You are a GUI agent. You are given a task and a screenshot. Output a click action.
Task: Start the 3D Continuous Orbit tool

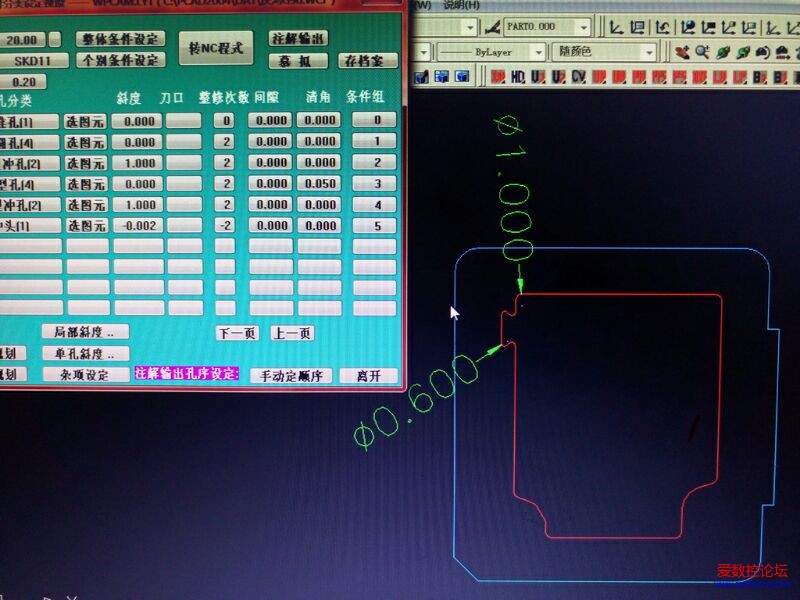743,52
